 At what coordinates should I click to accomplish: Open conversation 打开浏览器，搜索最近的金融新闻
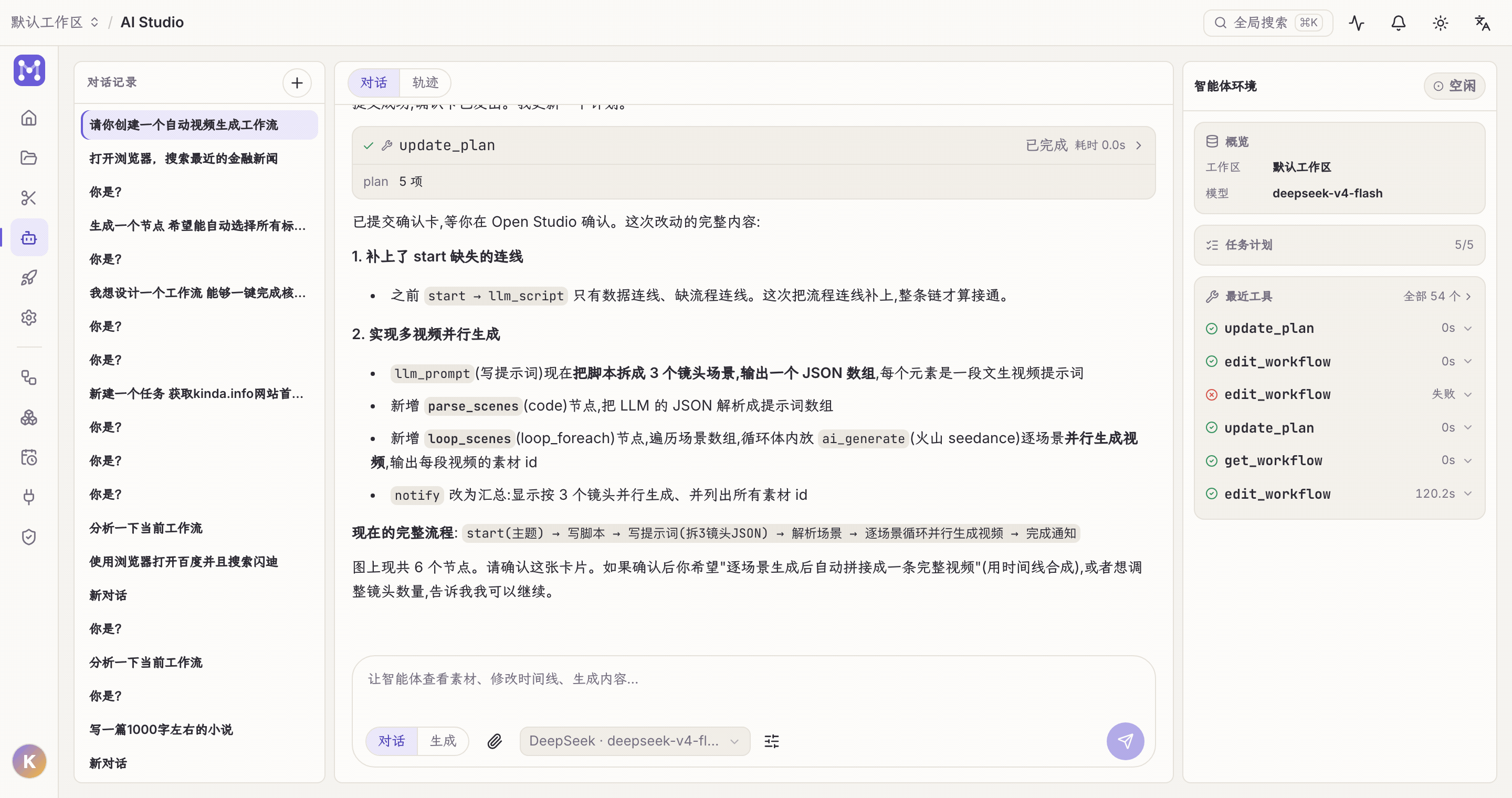199,159
